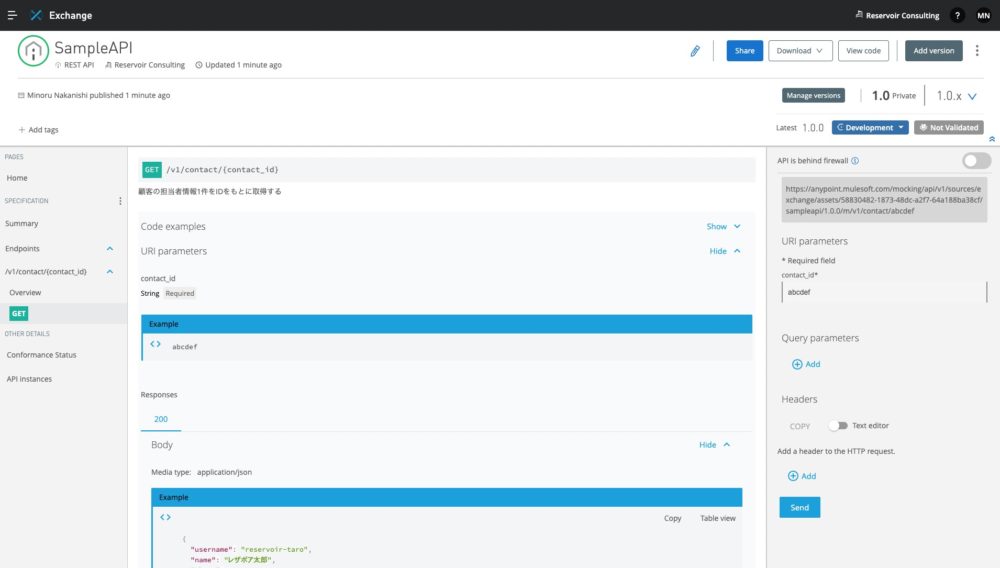Click plus icon to add query parameter
1000x568 pixels.
(797, 364)
